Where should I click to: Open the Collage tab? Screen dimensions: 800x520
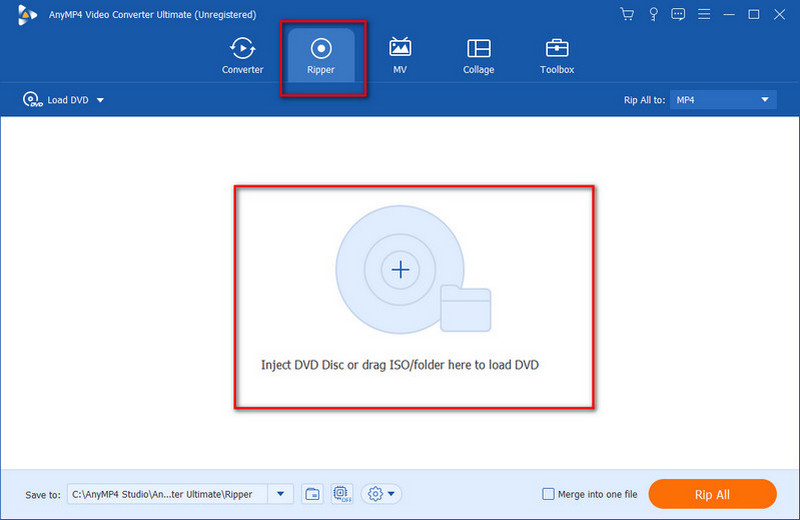pos(478,55)
